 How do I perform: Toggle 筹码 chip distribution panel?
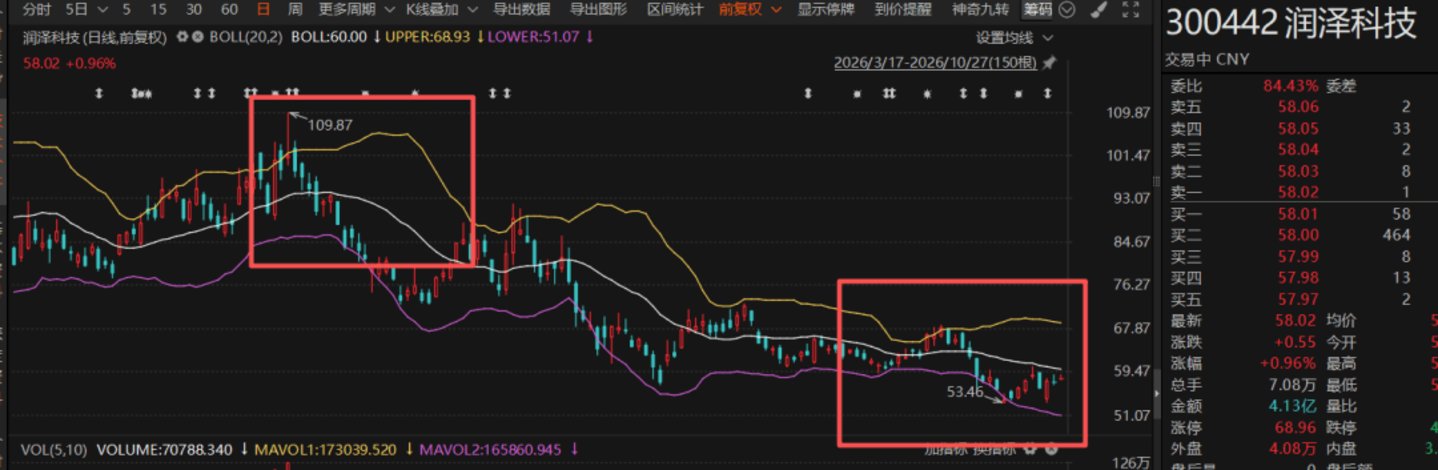point(1037,10)
